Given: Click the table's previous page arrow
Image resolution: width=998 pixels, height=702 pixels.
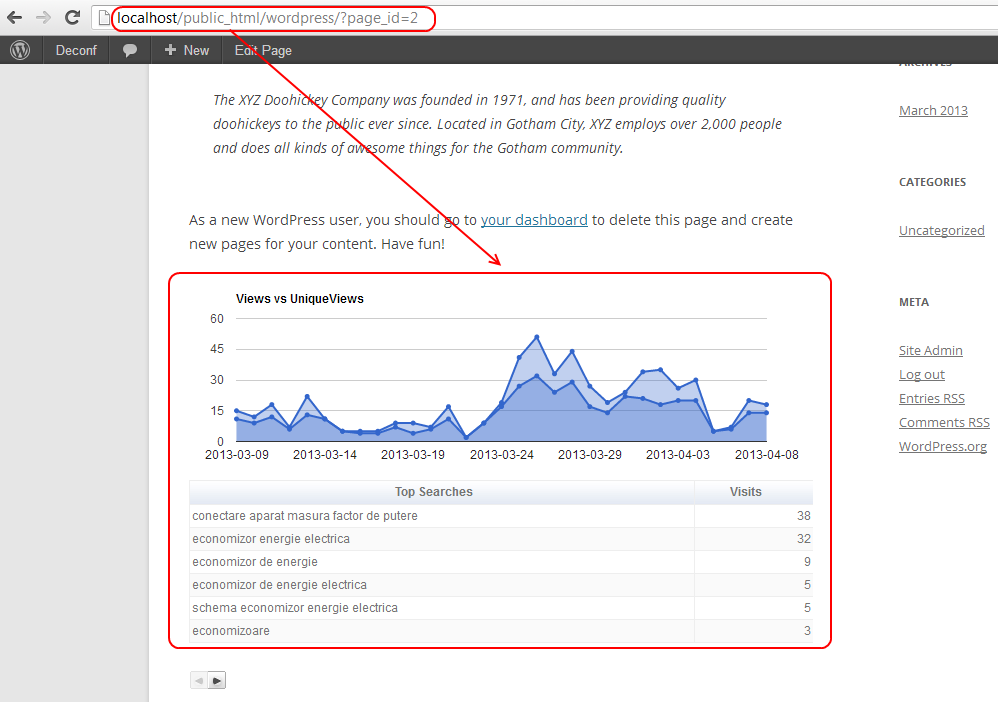Looking at the screenshot, I should [x=199, y=680].
